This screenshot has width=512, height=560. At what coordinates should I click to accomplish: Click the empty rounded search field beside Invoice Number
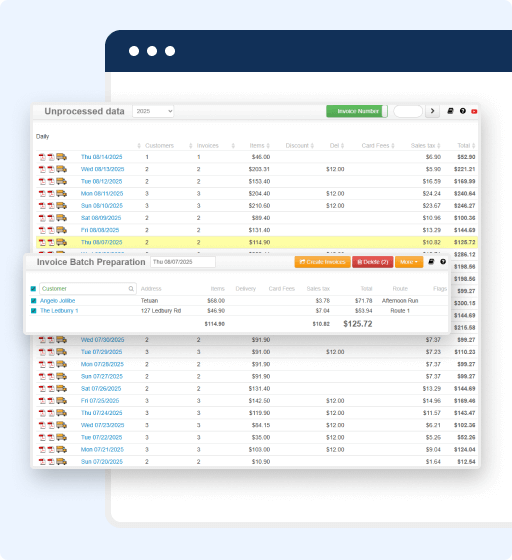tap(408, 111)
